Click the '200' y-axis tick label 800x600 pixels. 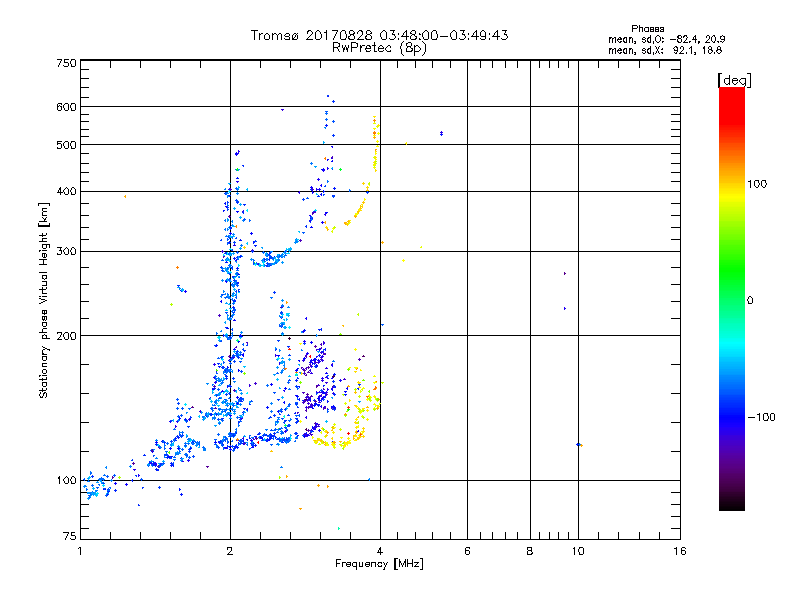pyautogui.click(x=66, y=336)
